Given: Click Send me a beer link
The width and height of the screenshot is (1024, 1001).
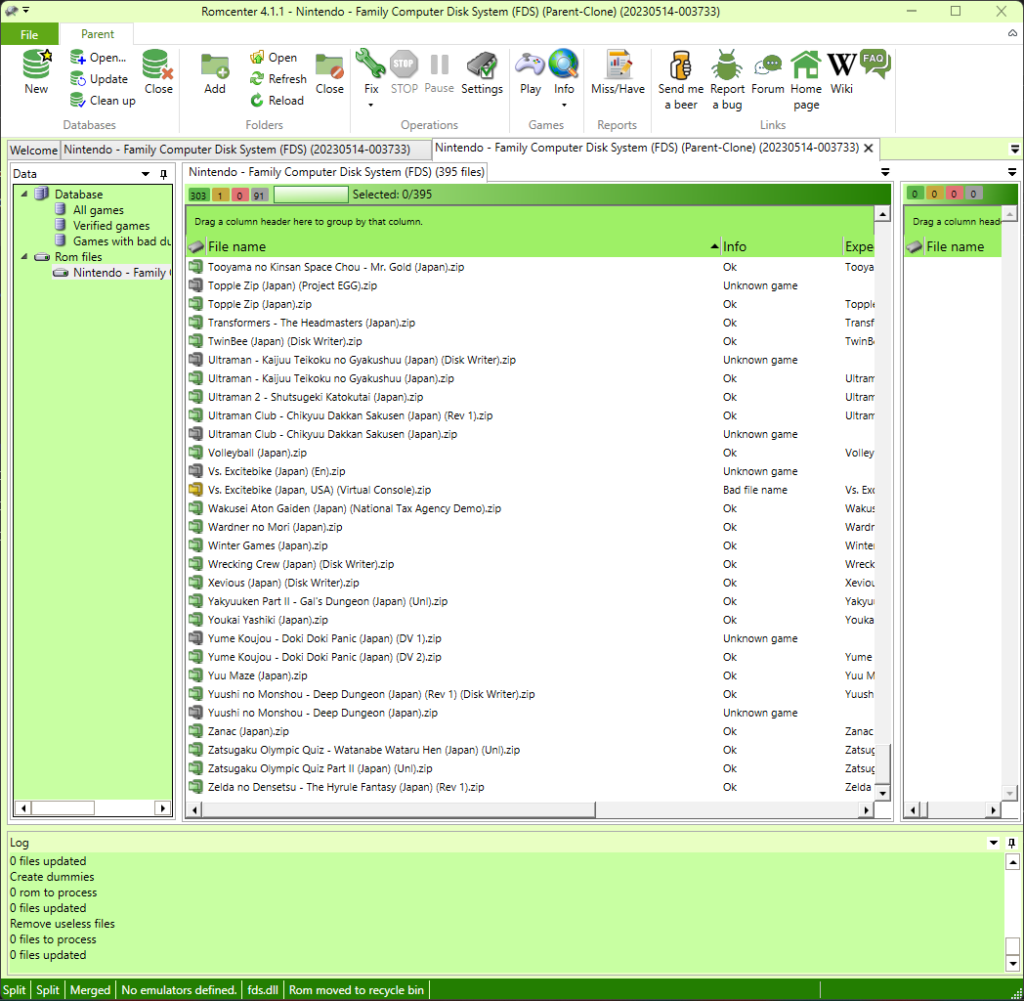Looking at the screenshot, I should (x=680, y=80).
